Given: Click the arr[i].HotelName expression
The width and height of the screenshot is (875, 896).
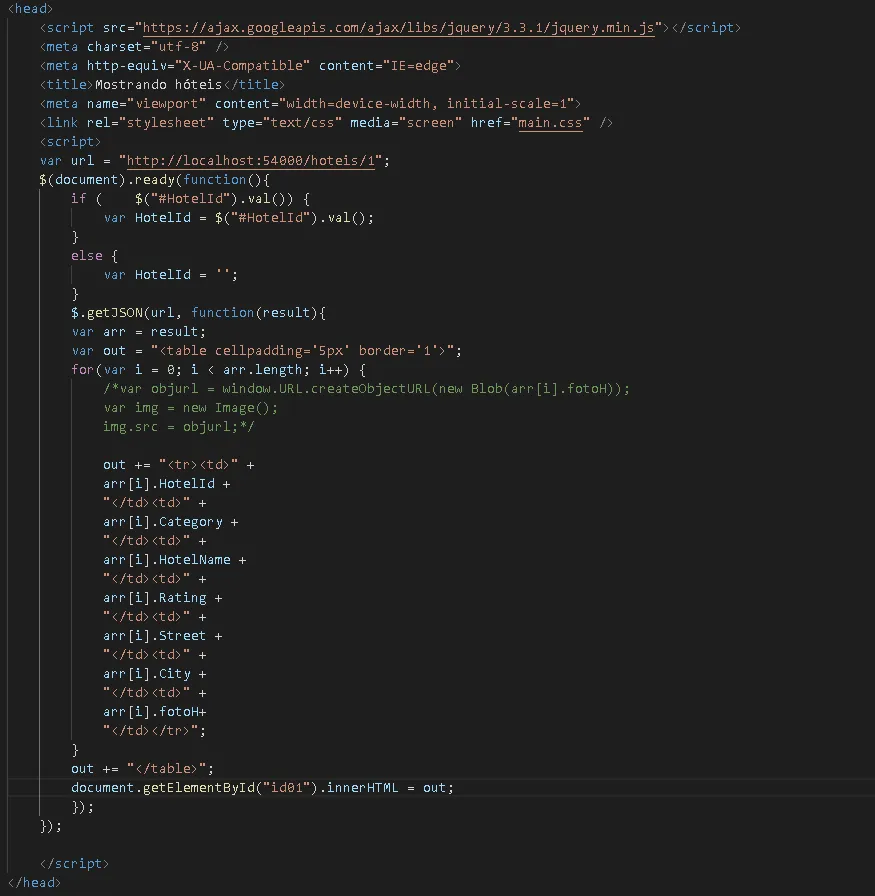Looking at the screenshot, I should (166, 560).
